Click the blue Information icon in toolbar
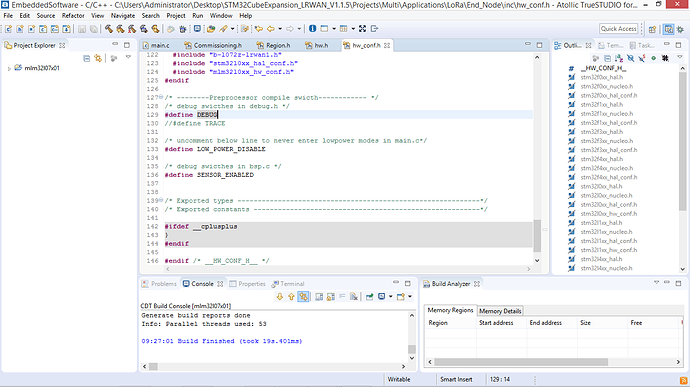The height and width of the screenshot is (387, 690). (312, 29)
